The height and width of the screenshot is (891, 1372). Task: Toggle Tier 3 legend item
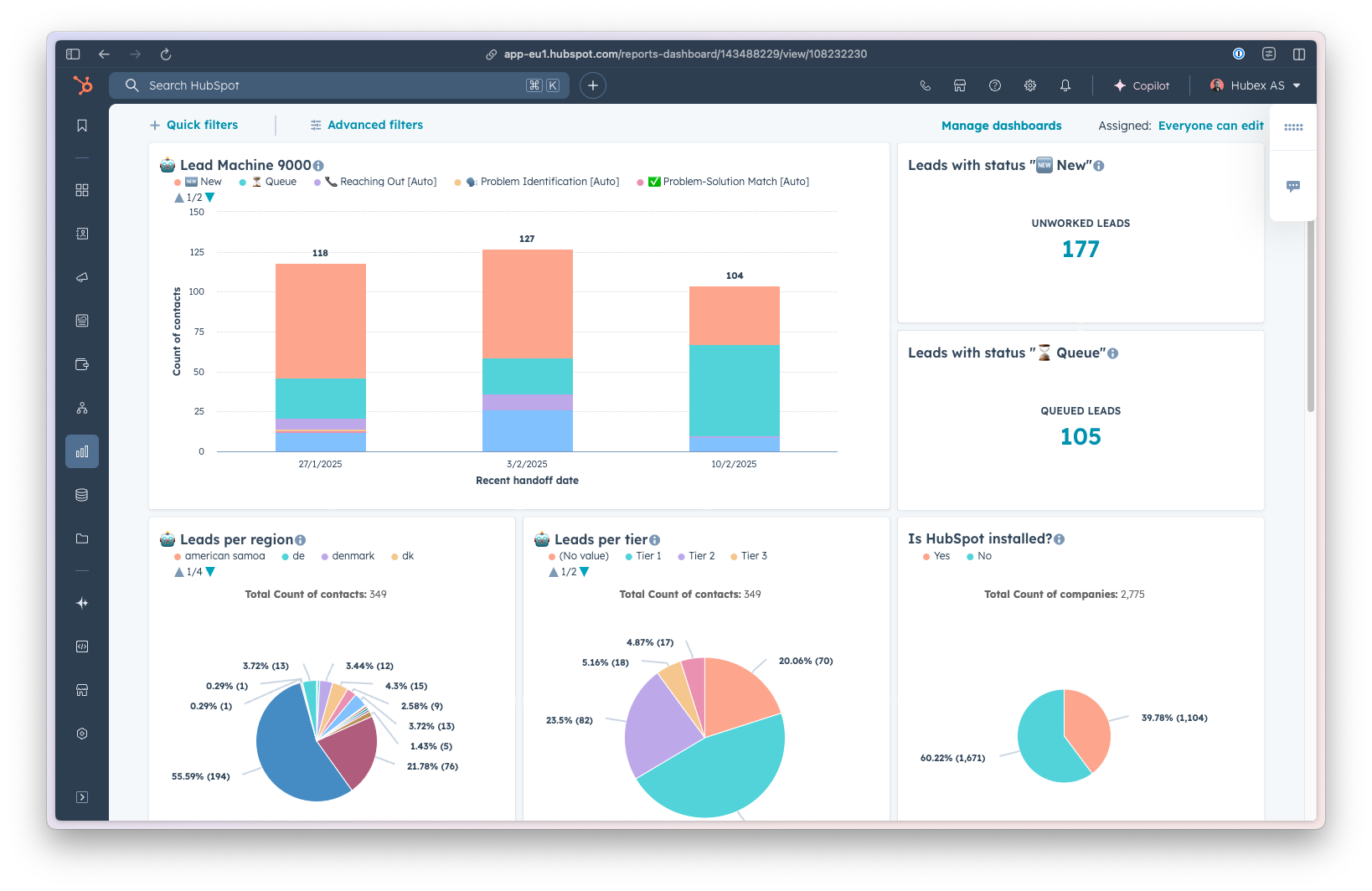pos(749,556)
